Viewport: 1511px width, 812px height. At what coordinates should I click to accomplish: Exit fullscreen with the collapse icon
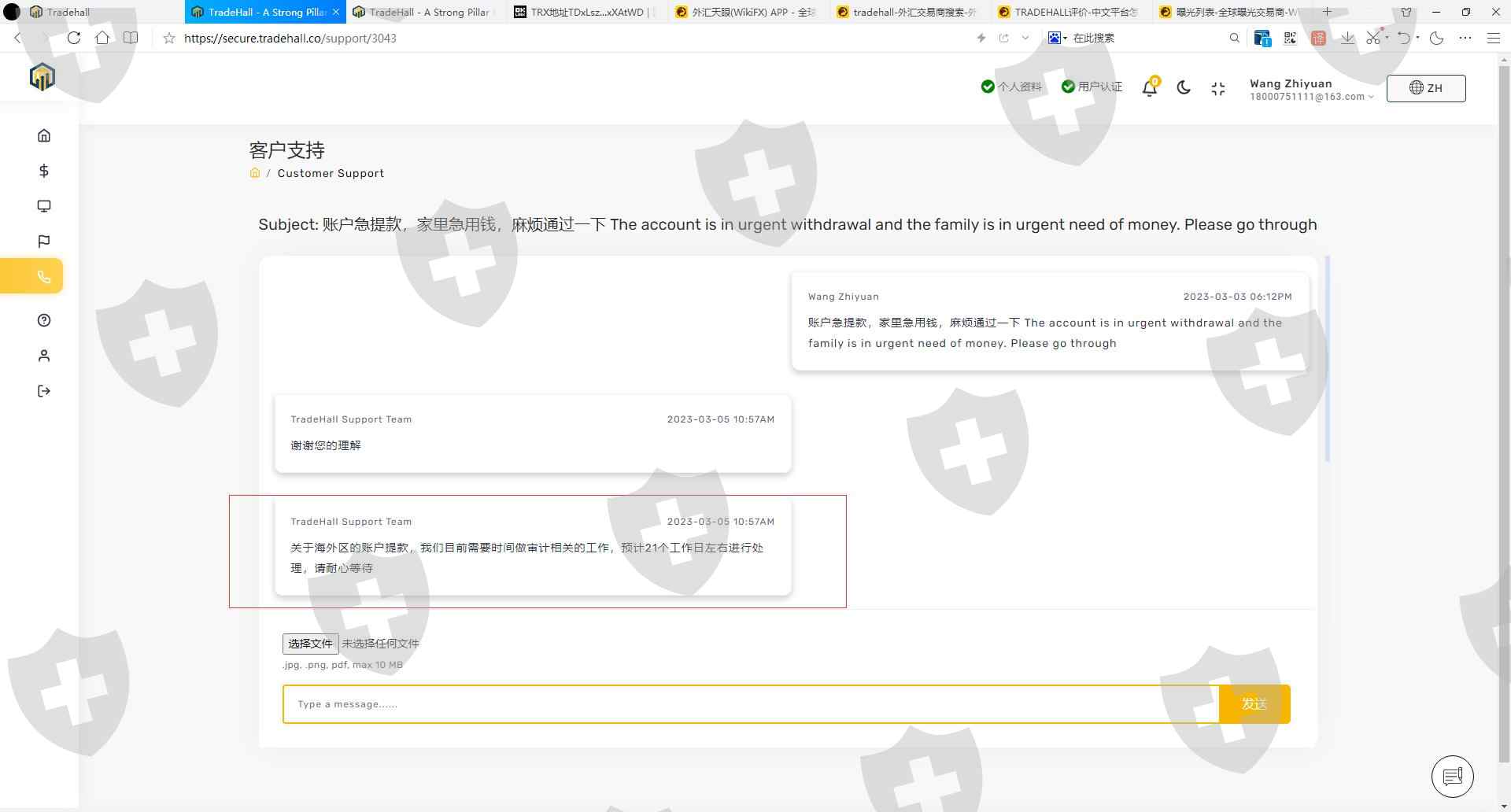(1218, 89)
